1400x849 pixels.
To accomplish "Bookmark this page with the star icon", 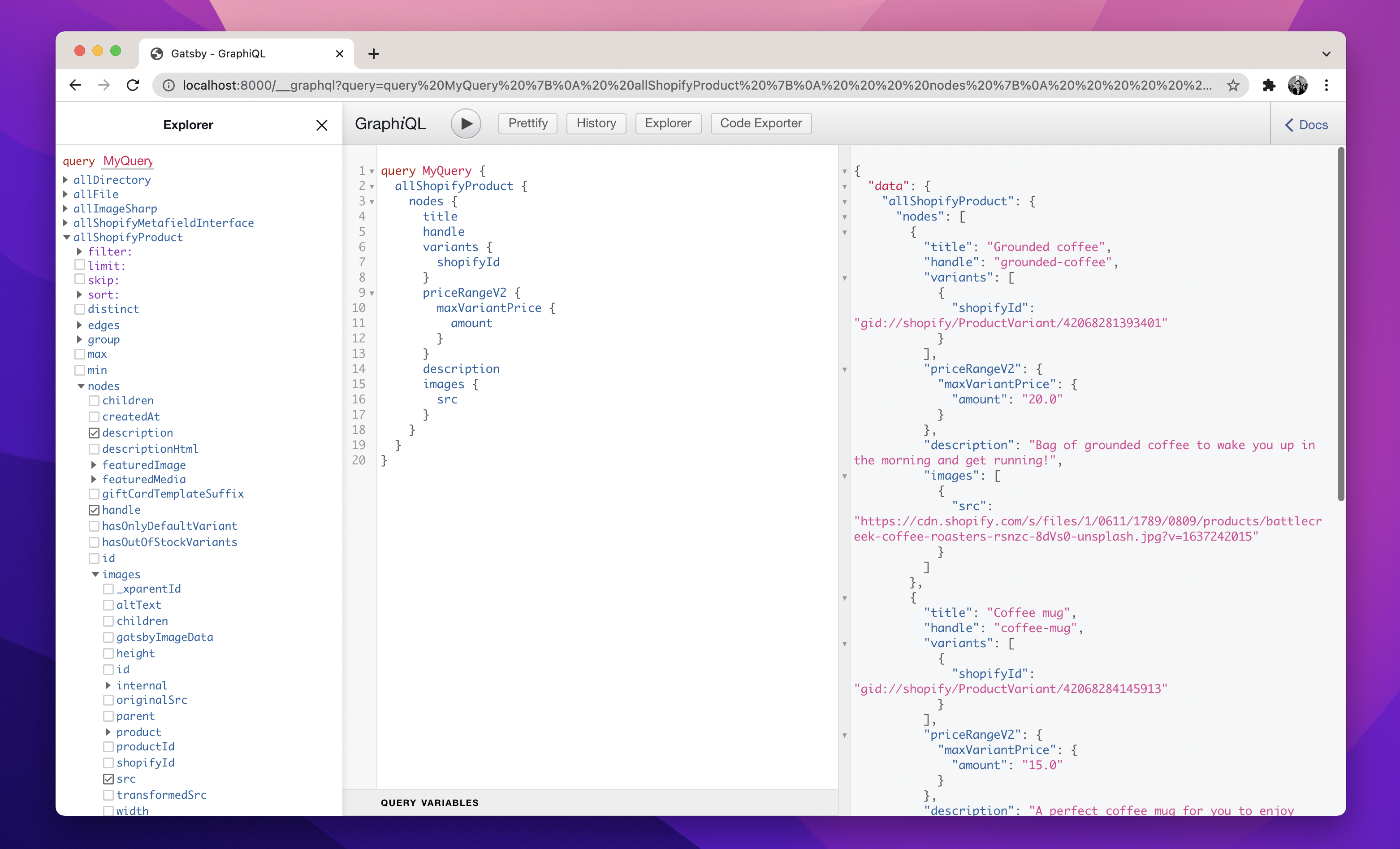I will pyautogui.click(x=1232, y=85).
